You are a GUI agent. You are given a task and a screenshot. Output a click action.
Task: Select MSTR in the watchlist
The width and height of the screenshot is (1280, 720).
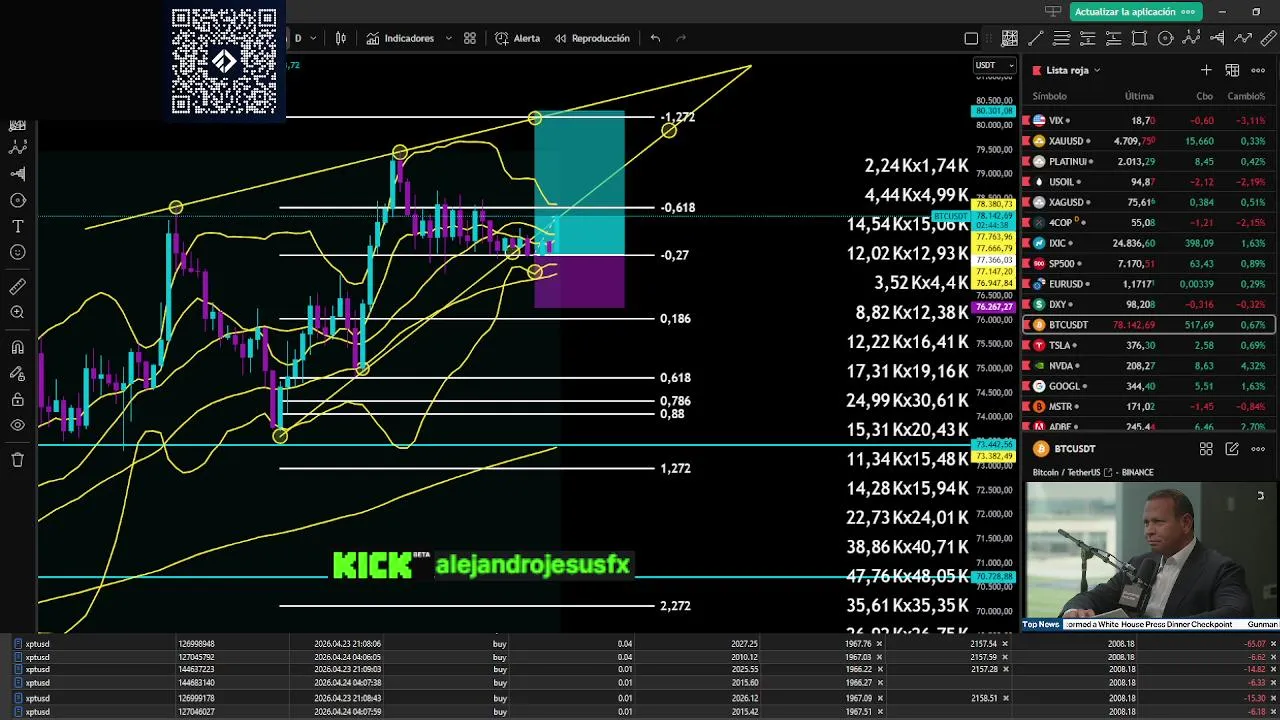click(1148, 407)
